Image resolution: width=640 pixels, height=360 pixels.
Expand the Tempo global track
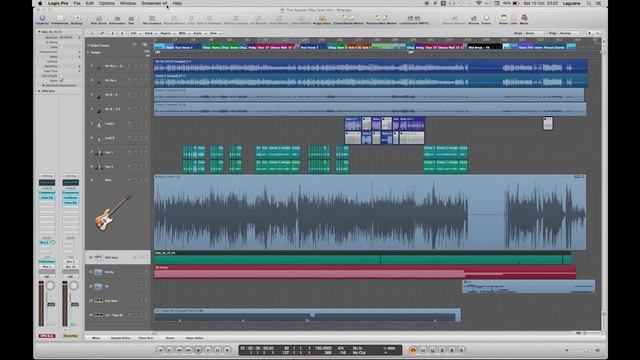(88, 52)
